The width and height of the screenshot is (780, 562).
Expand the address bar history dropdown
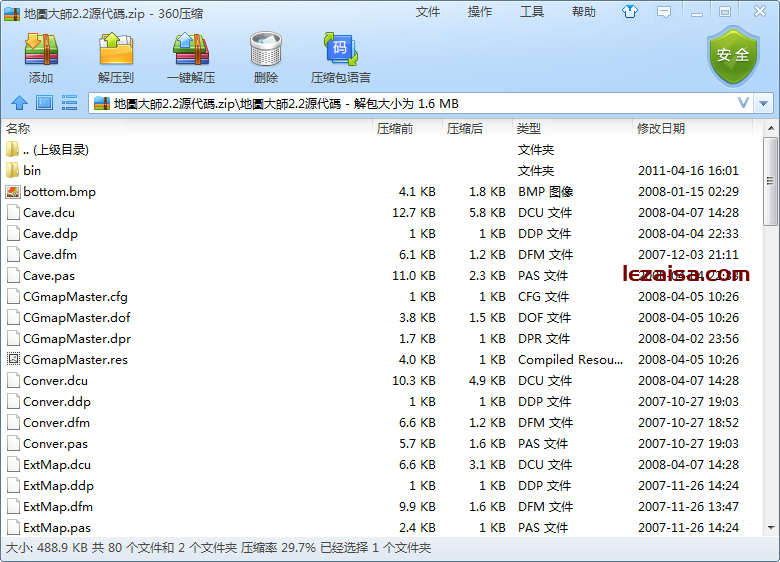763,103
